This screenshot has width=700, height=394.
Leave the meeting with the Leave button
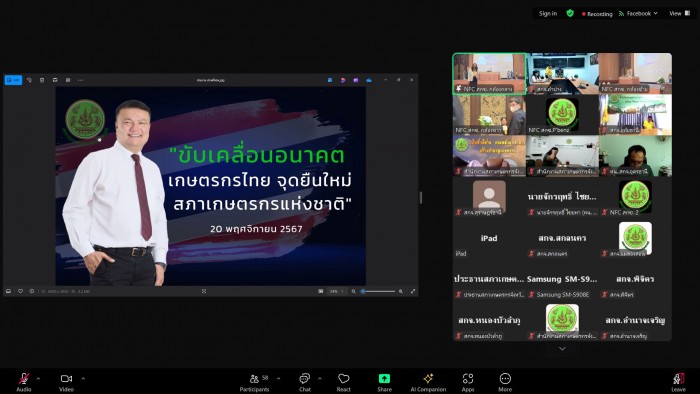point(679,379)
